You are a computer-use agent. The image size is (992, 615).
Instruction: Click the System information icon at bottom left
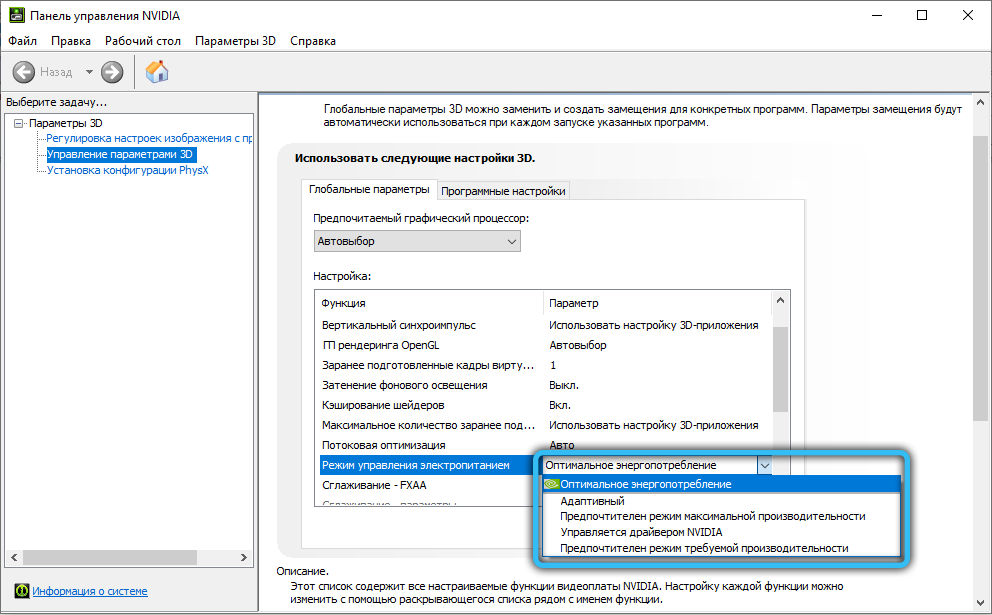click(20, 591)
